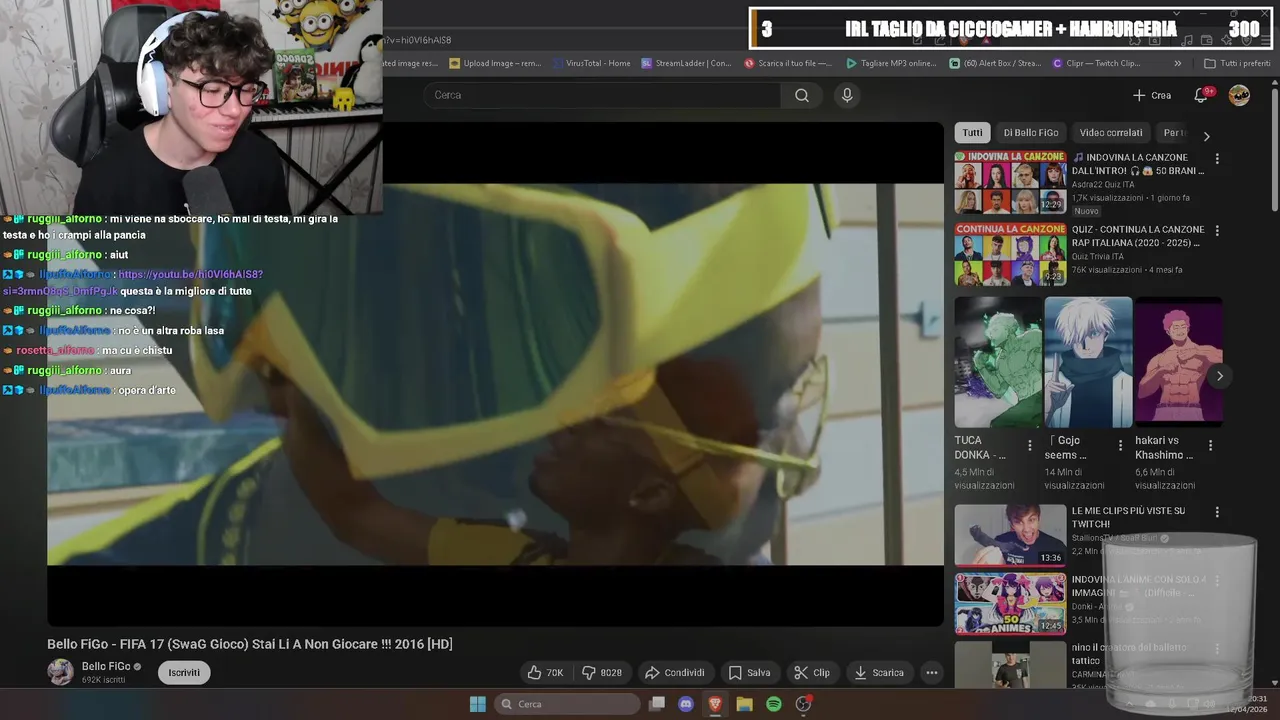This screenshot has width=1280, height=720.
Task: Advance shorts shelf with next arrow
Action: point(1219,376)
